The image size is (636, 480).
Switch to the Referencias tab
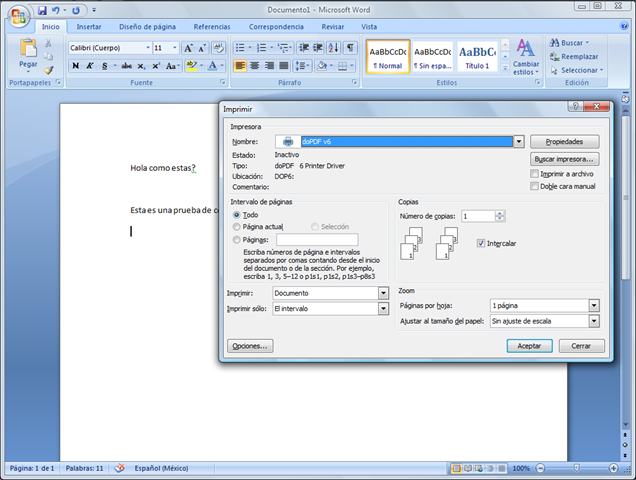(x=212, y=27)
